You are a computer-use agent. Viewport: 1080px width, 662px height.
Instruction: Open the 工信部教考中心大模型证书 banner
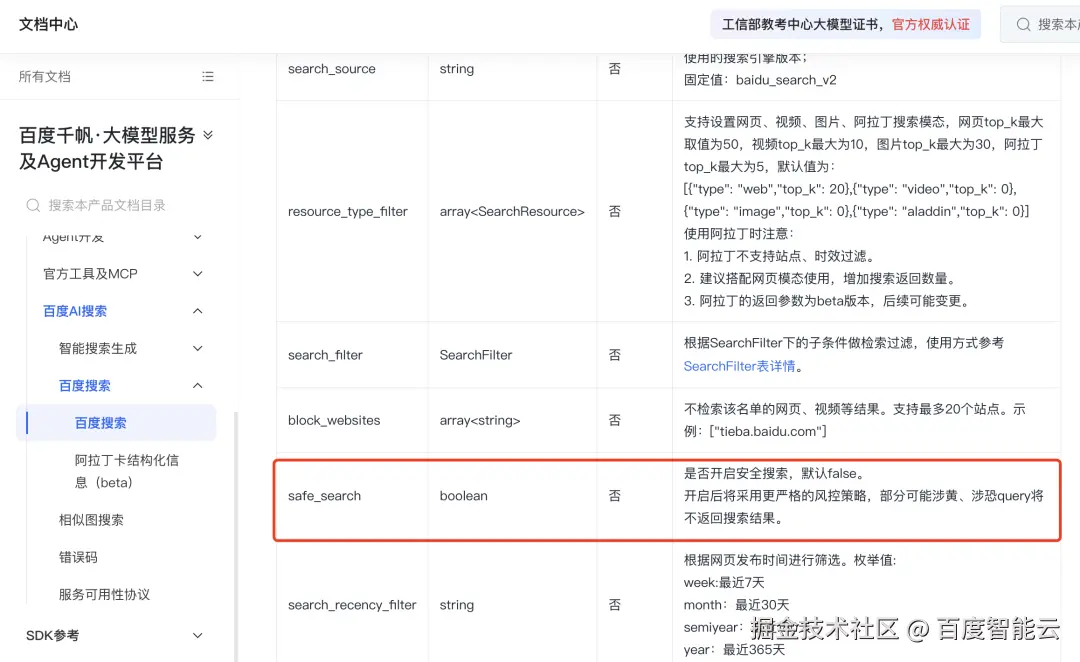[x=846, y=25]
